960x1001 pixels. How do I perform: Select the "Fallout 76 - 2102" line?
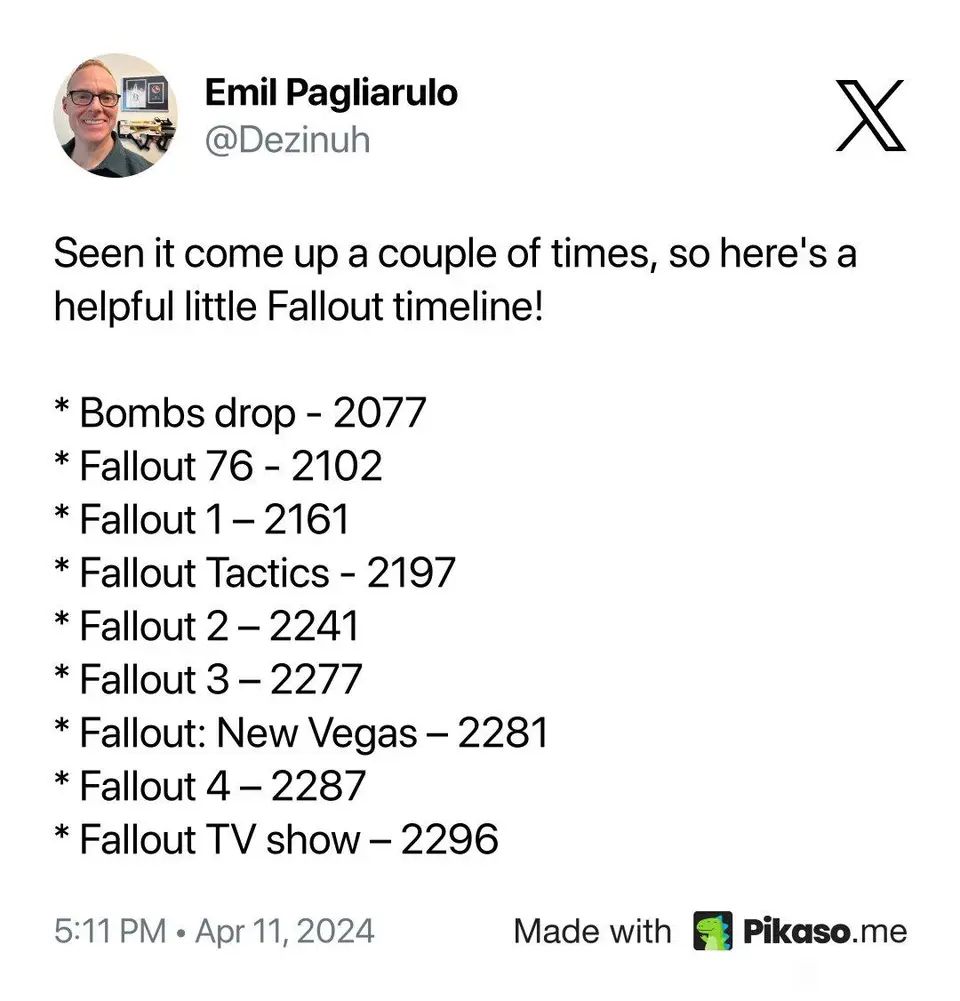coord(218,466)
